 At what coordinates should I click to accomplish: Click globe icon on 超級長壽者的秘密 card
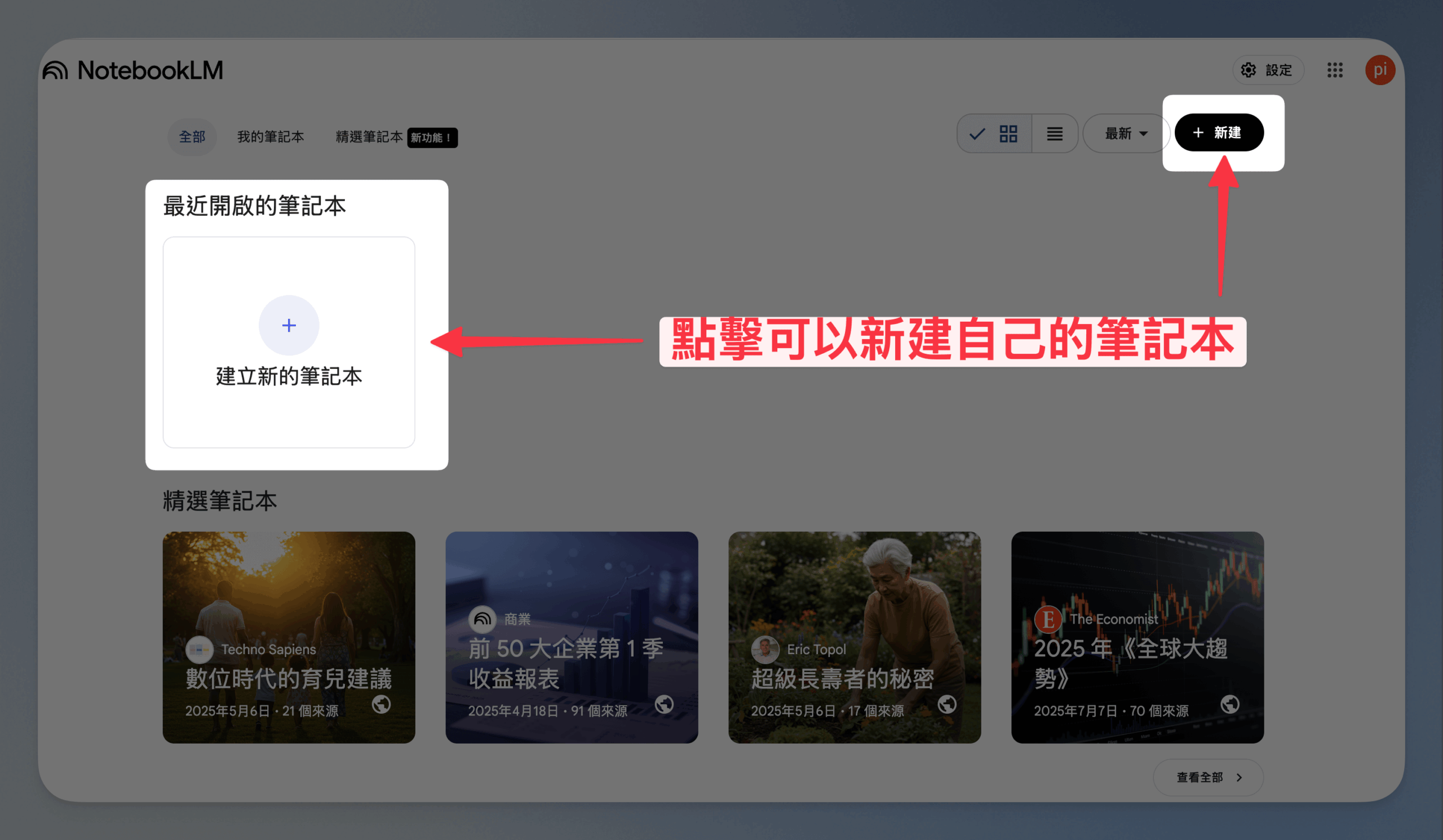947,704
